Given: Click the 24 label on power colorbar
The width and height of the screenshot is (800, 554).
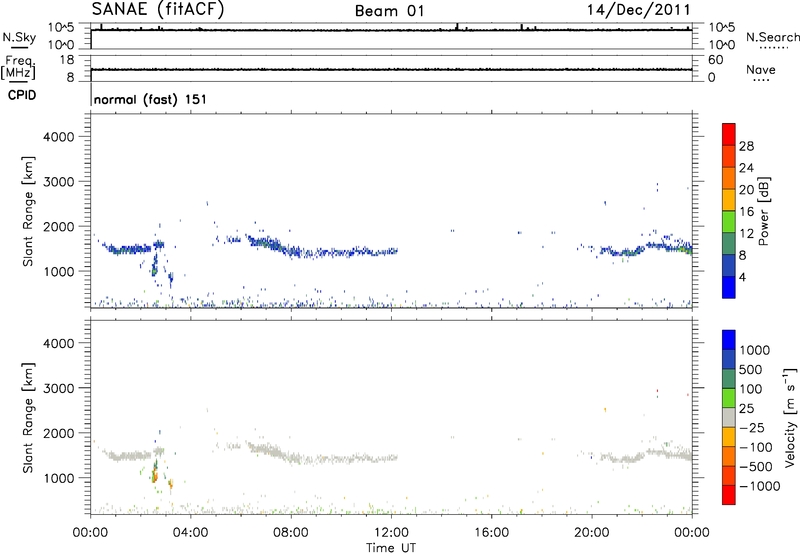Looking at the screenshot, I should (746, 168).
